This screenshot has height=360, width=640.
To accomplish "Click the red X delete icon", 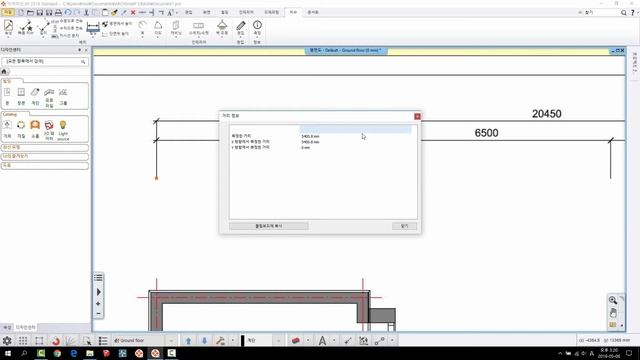I will [x=133, y=13].
